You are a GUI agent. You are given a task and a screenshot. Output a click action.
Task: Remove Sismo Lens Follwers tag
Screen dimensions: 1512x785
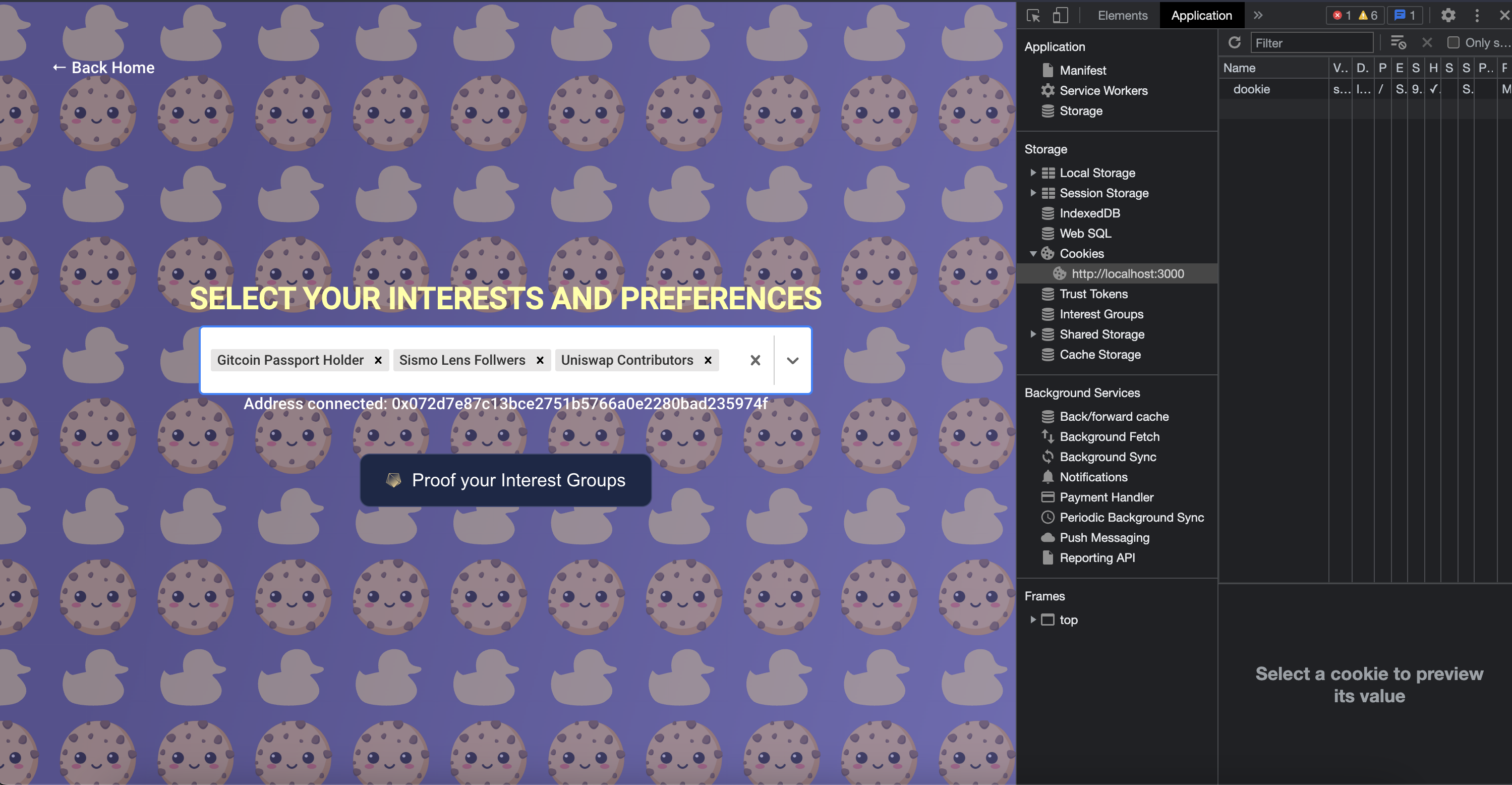(540, 361)
